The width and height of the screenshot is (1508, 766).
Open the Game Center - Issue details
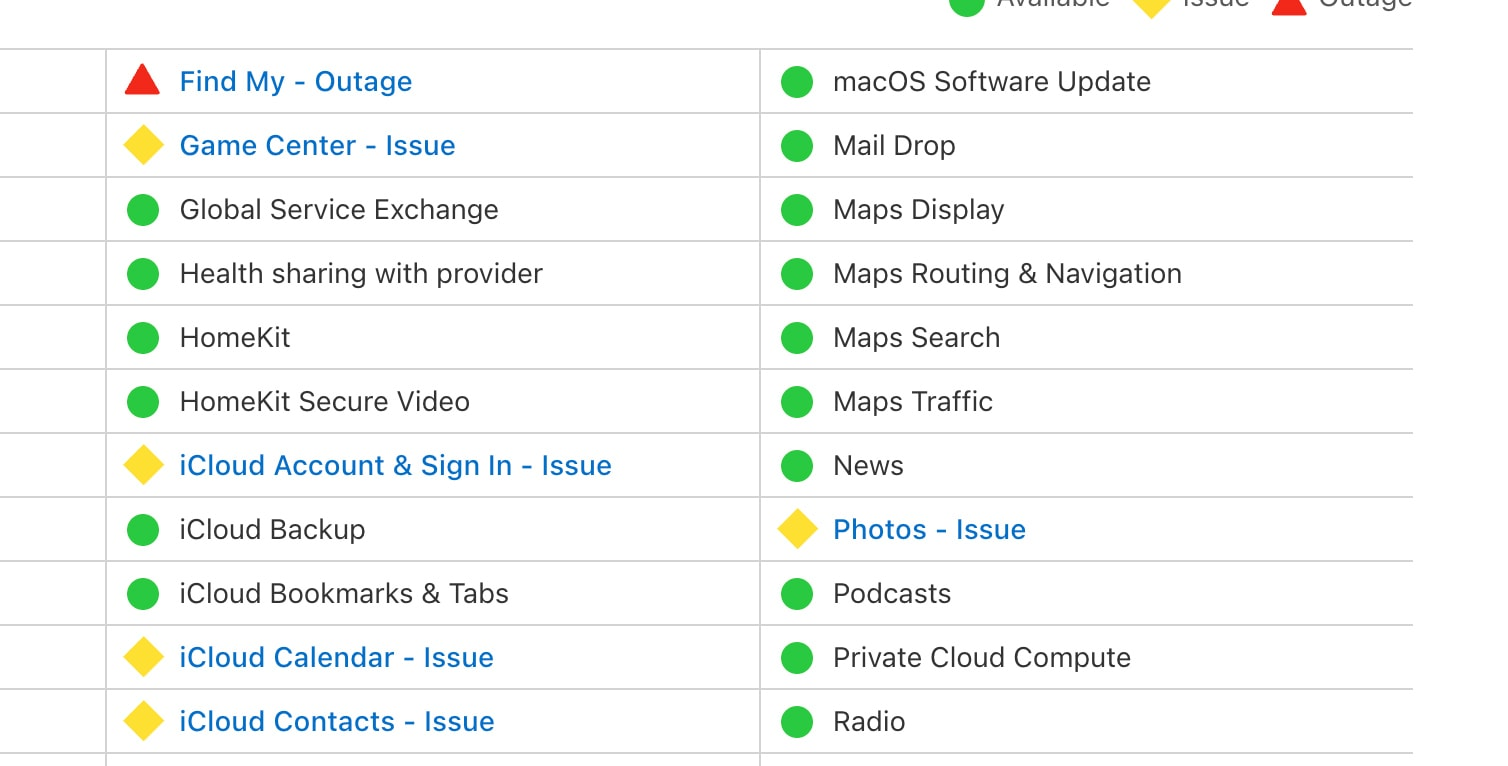pos(317,146)
